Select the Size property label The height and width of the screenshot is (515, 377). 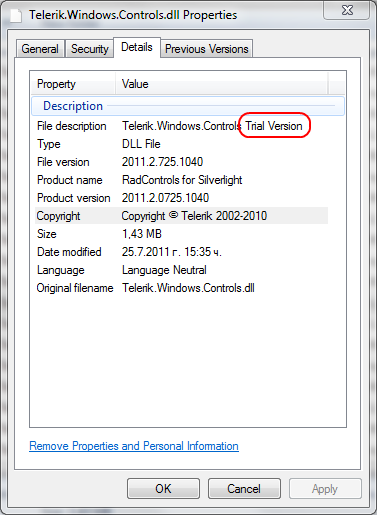tap(47, 234)
